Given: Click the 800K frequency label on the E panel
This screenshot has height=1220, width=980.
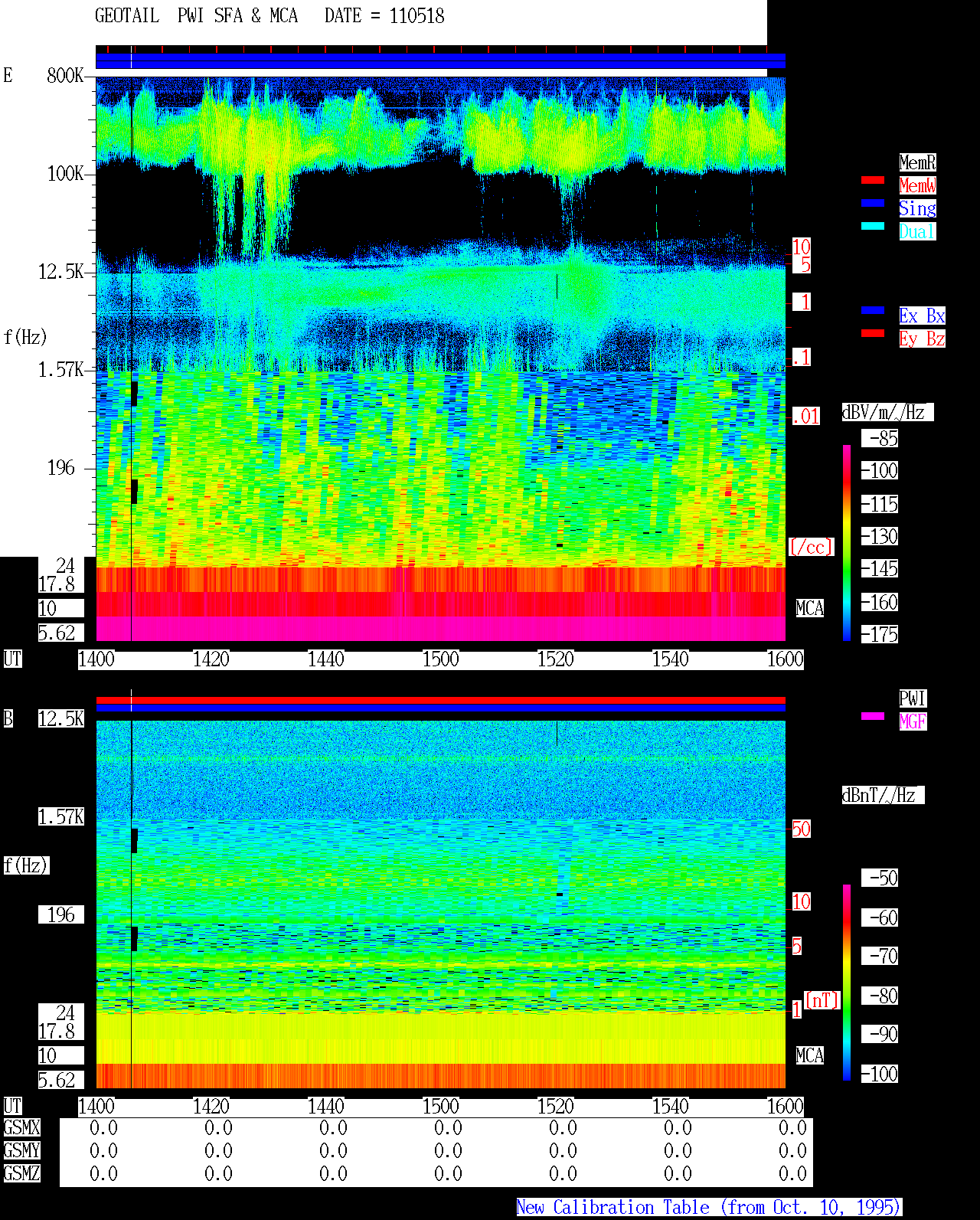Looking at the screenshot, I should pyautogui.click(x=65, y=76).
